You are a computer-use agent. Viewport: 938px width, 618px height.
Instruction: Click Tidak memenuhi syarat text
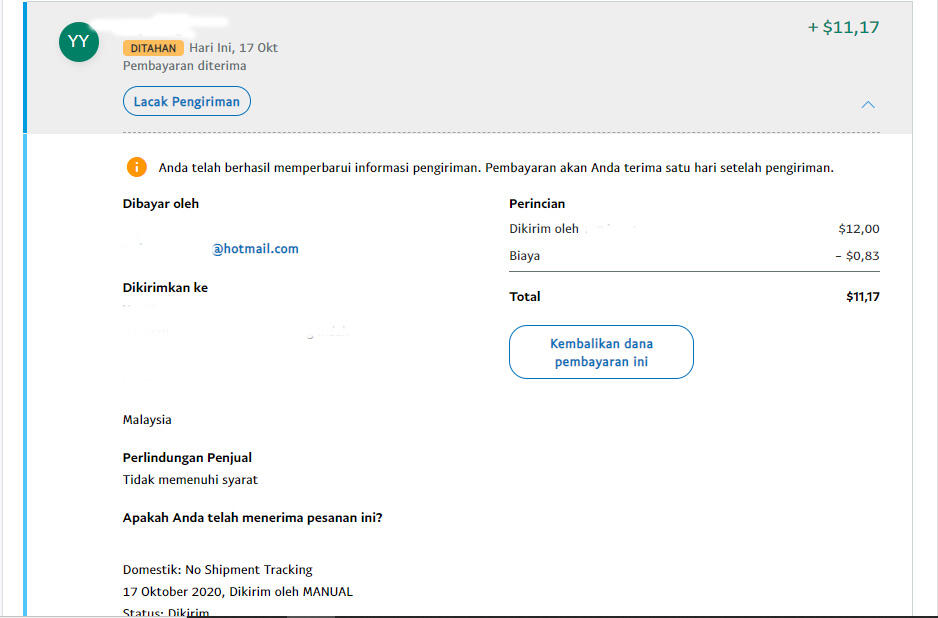point(190,480)
